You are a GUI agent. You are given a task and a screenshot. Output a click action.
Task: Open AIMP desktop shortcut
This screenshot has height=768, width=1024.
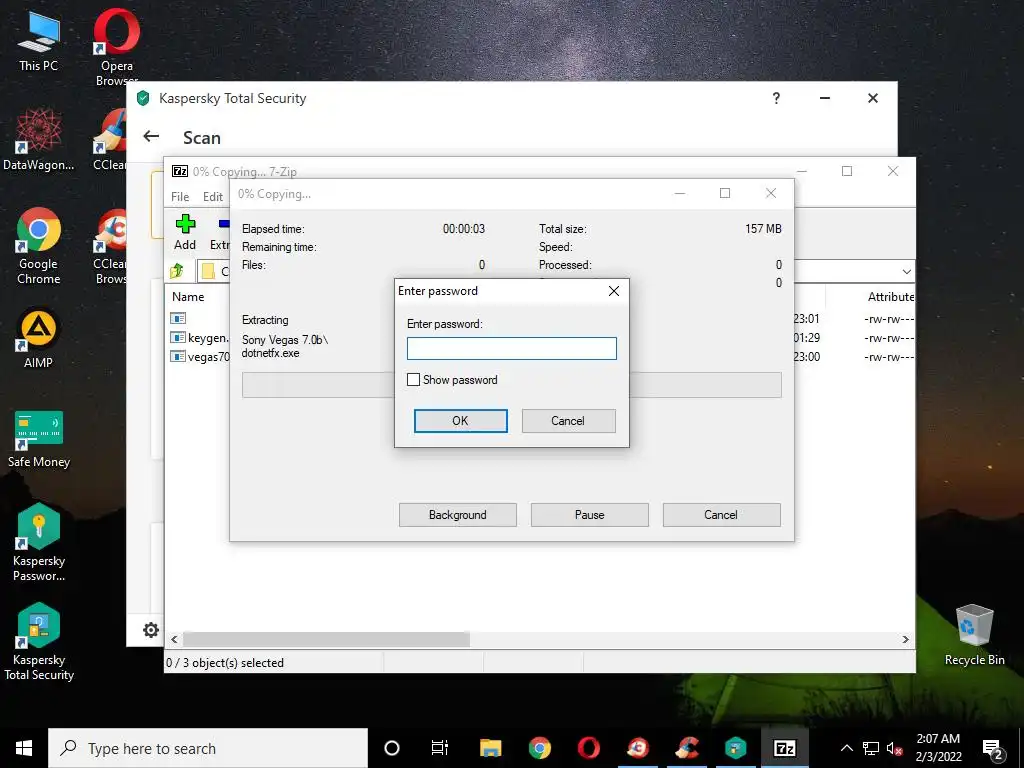39,338
